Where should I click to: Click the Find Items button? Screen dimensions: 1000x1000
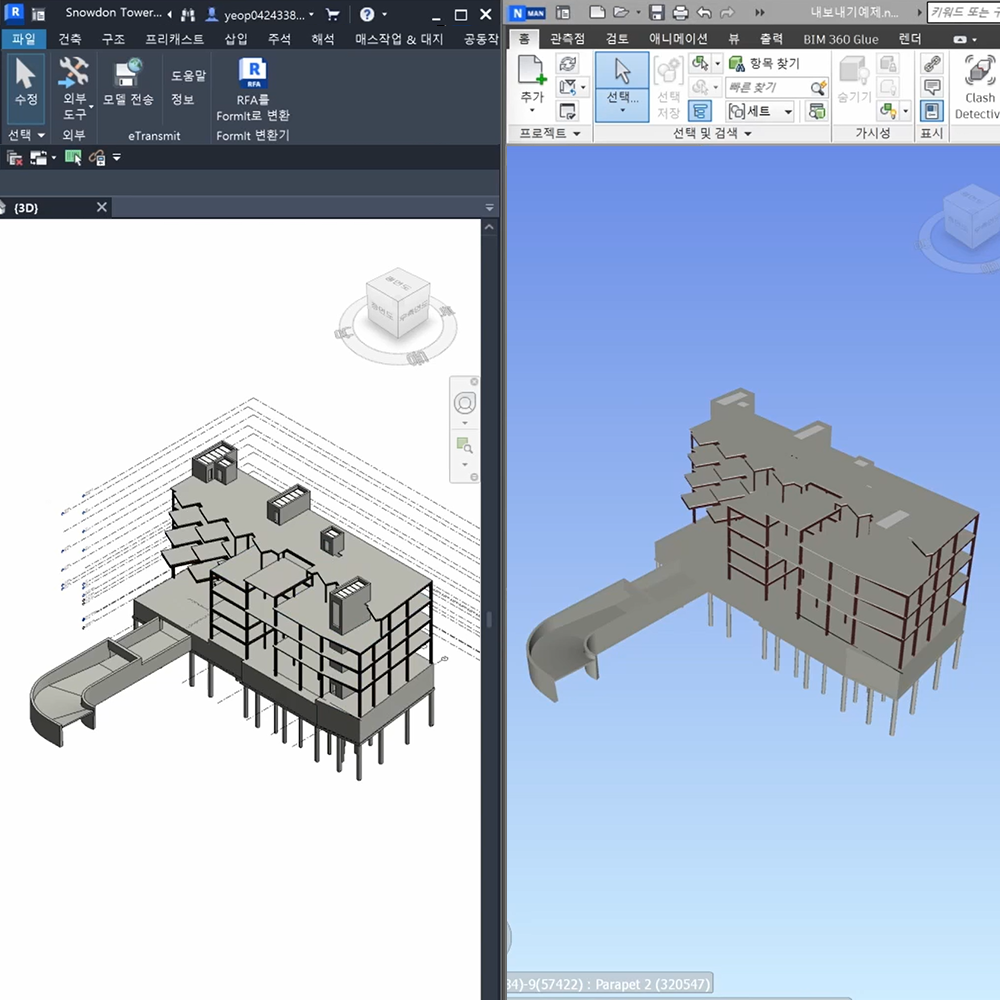pyautogui.click(x=765, y=63)
